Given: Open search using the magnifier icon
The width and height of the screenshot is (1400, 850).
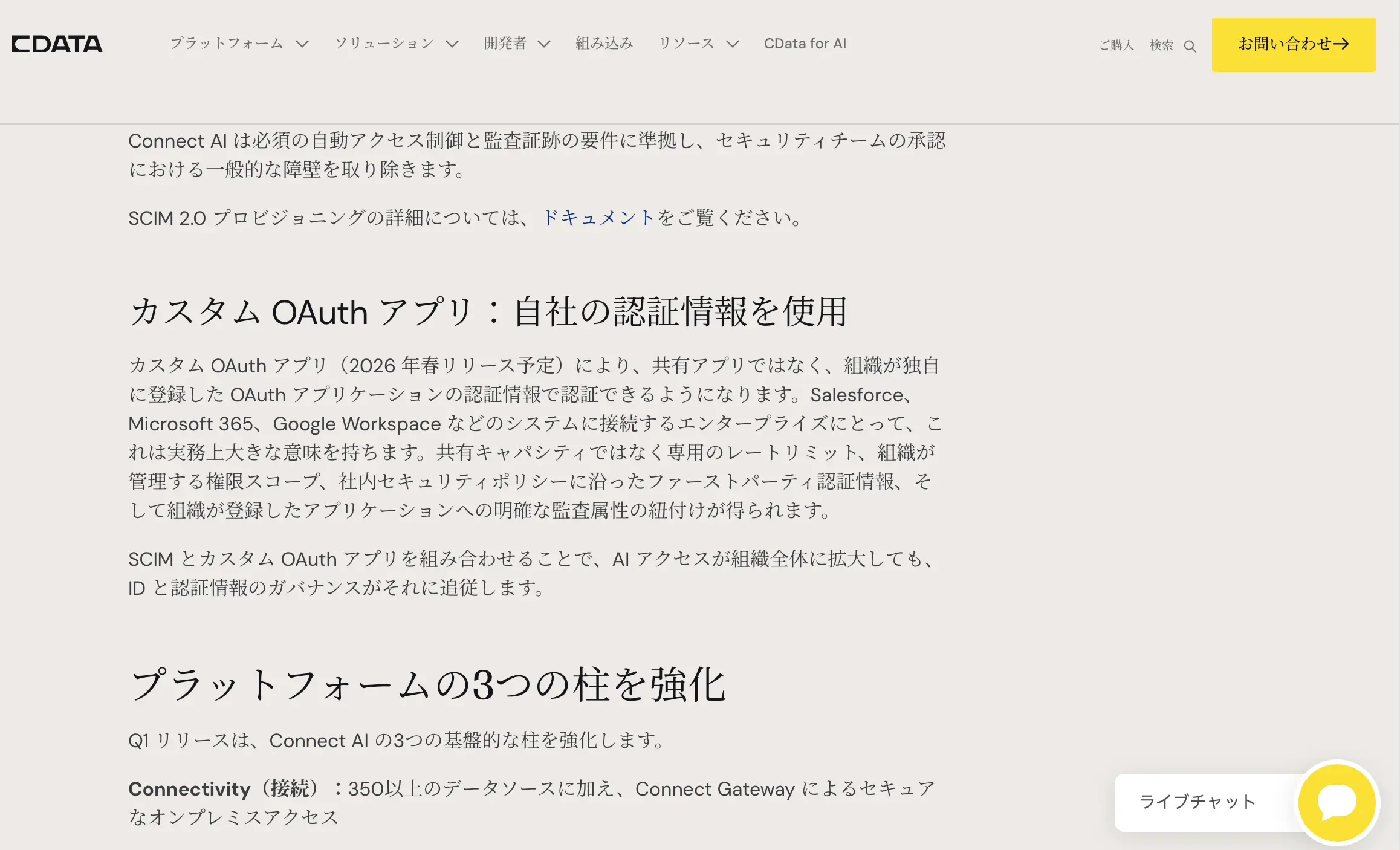Looking at the screenshot, I should click(1190, 46).
